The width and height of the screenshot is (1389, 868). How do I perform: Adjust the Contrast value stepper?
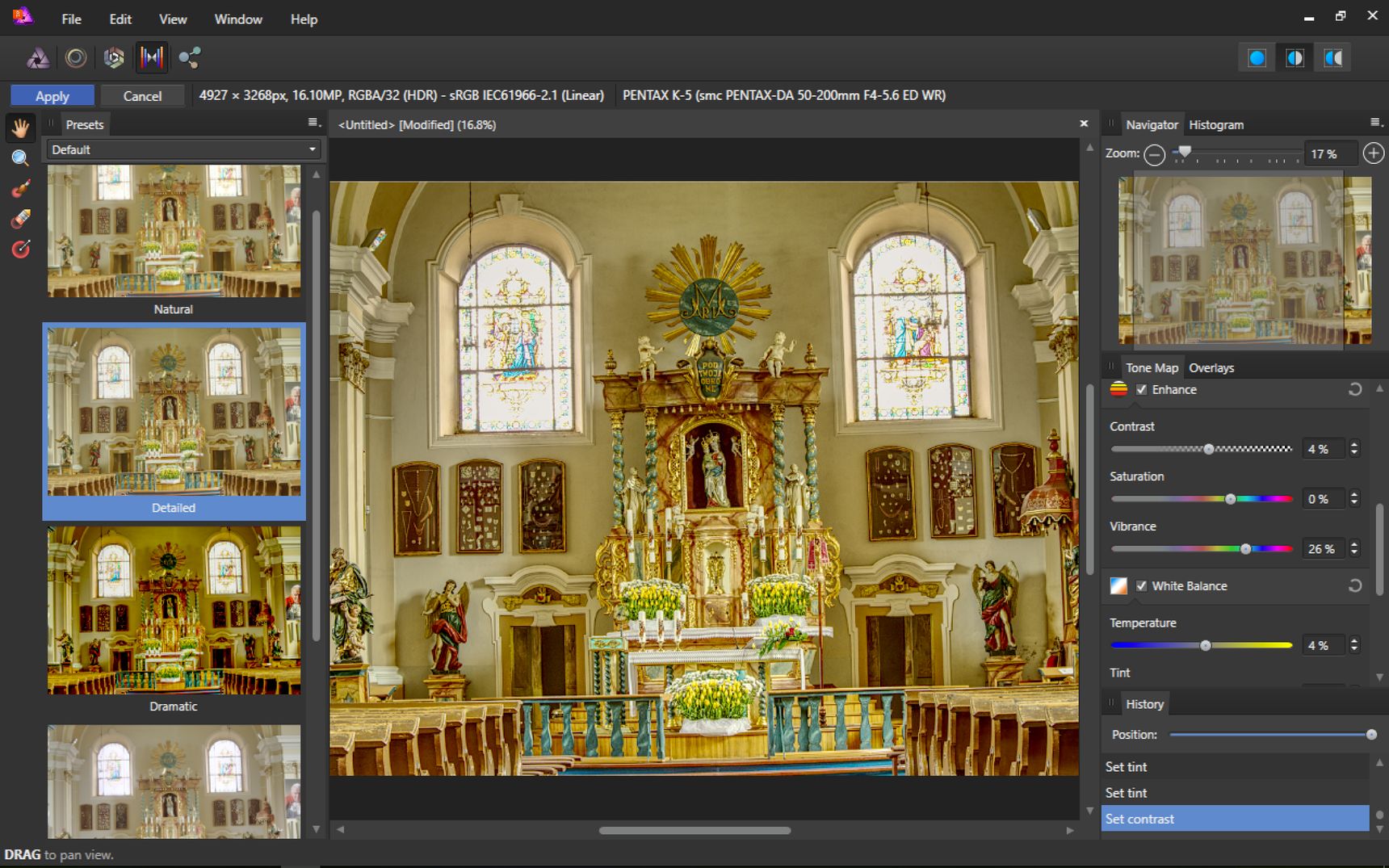pyautogui.click(x=1354, y=448)
